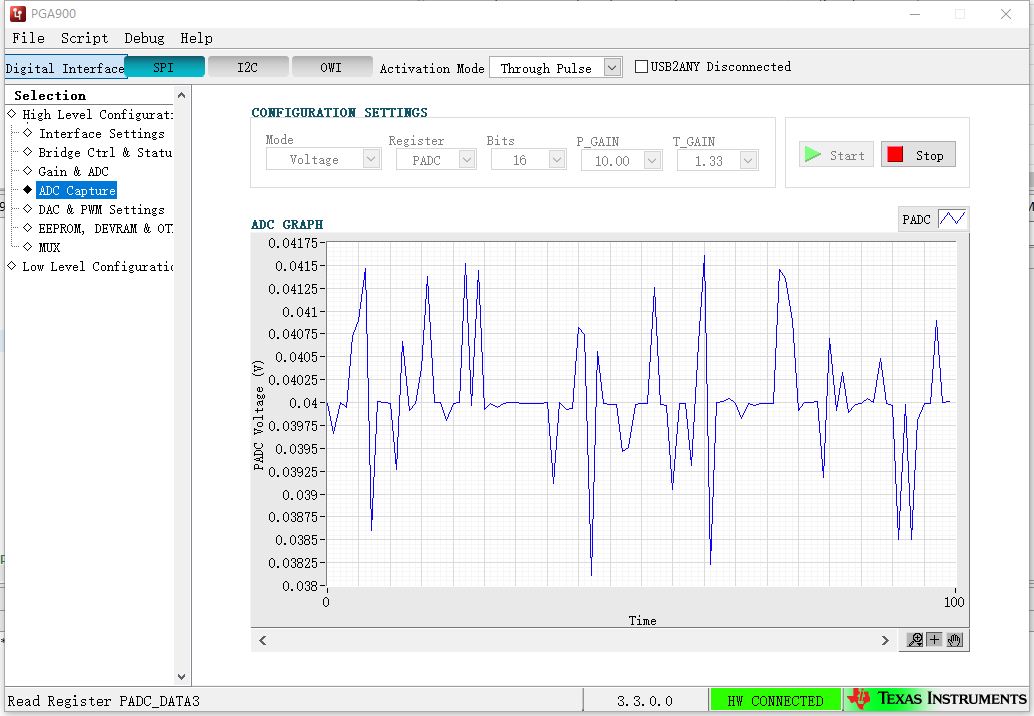This screenshot has height=716, width=1034.
Task: Select DAC & PWM Settings tree item
Action: coord(102,210)
